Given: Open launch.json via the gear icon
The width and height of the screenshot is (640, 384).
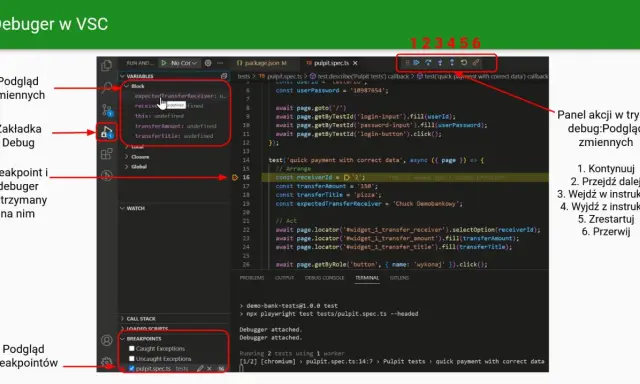Looking at the screenshot, I should tap(208, 63).
